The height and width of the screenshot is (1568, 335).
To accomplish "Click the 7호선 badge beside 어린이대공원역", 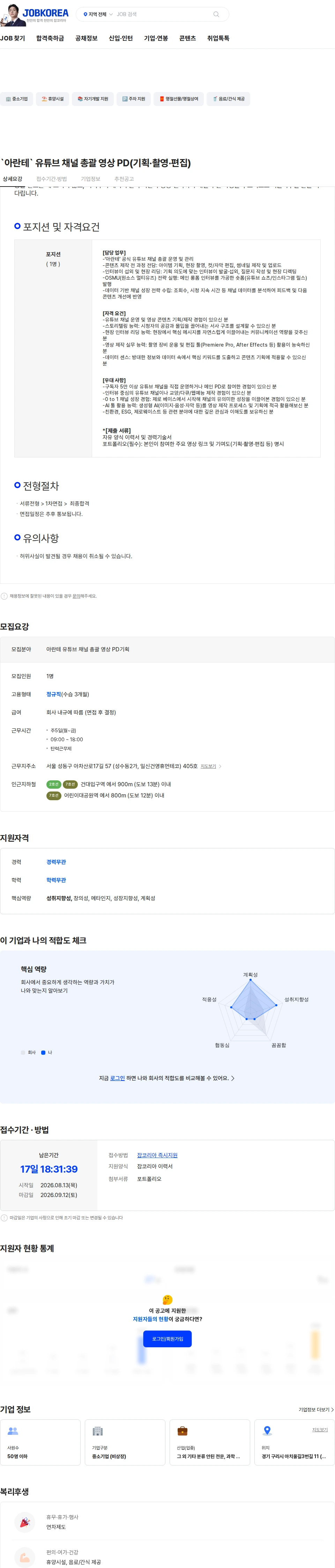I will [54, 795].
